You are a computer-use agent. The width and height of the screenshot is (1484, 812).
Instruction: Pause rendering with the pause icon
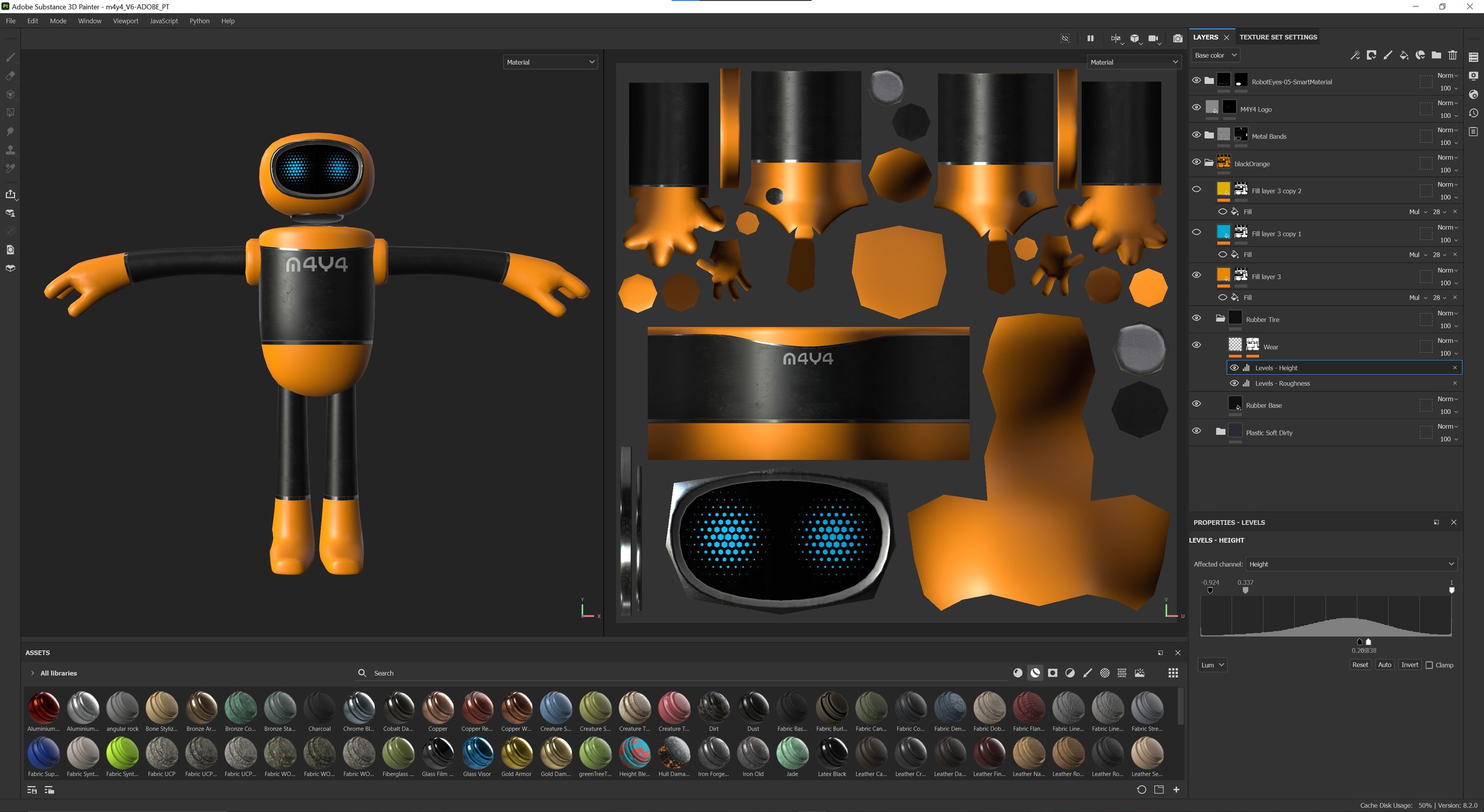(1090, 39)
